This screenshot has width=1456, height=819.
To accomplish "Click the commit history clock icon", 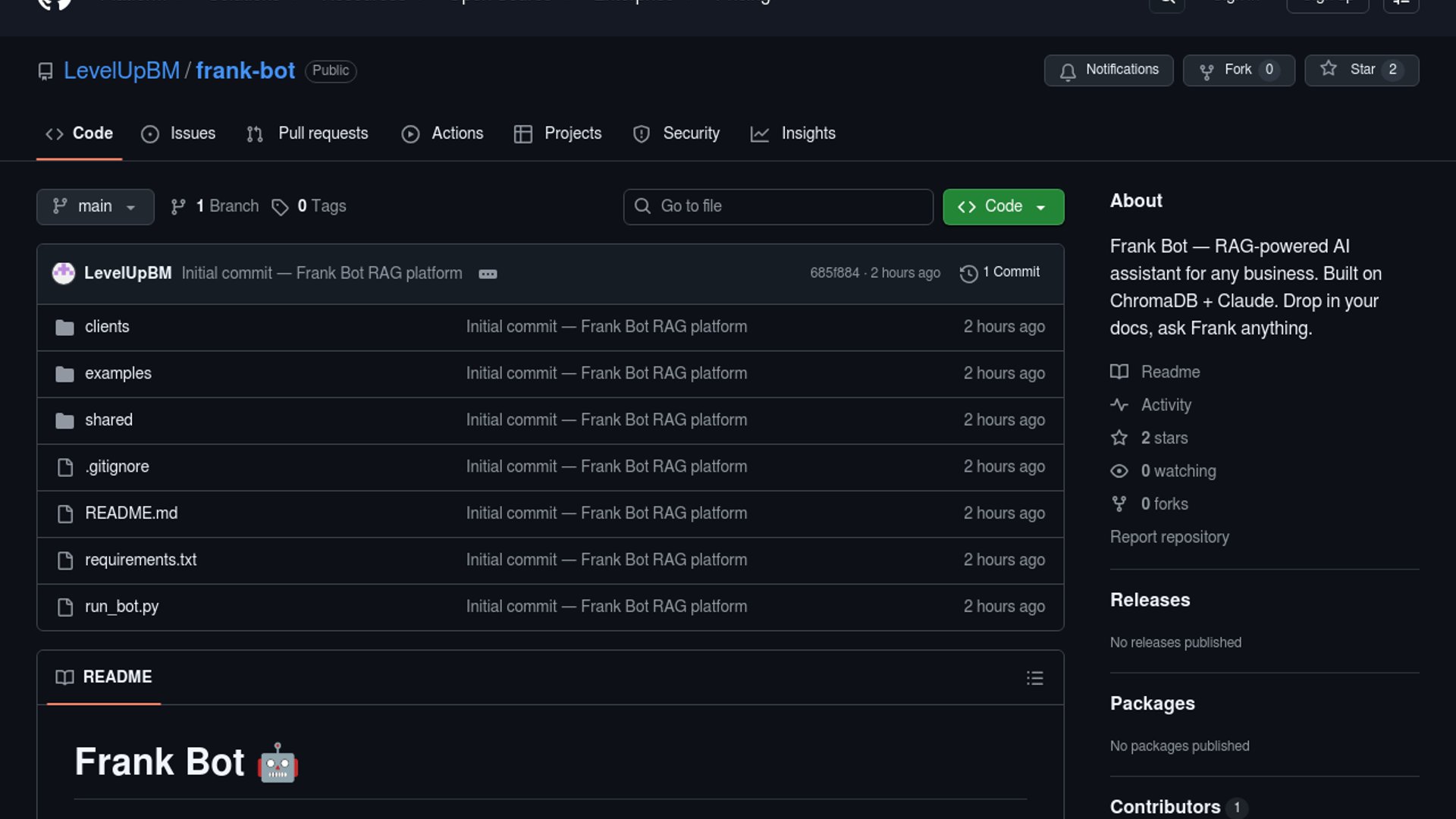I will coord(968,274).
